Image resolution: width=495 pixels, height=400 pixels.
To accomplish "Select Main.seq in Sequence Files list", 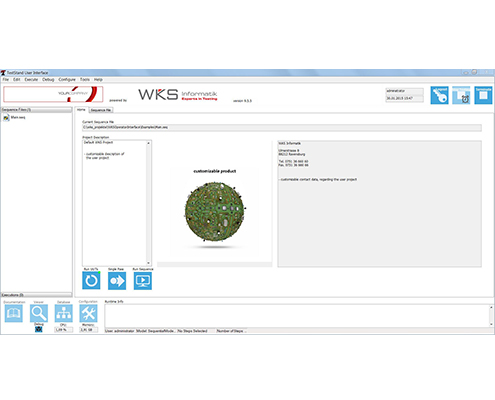I will tap(18, 118).
